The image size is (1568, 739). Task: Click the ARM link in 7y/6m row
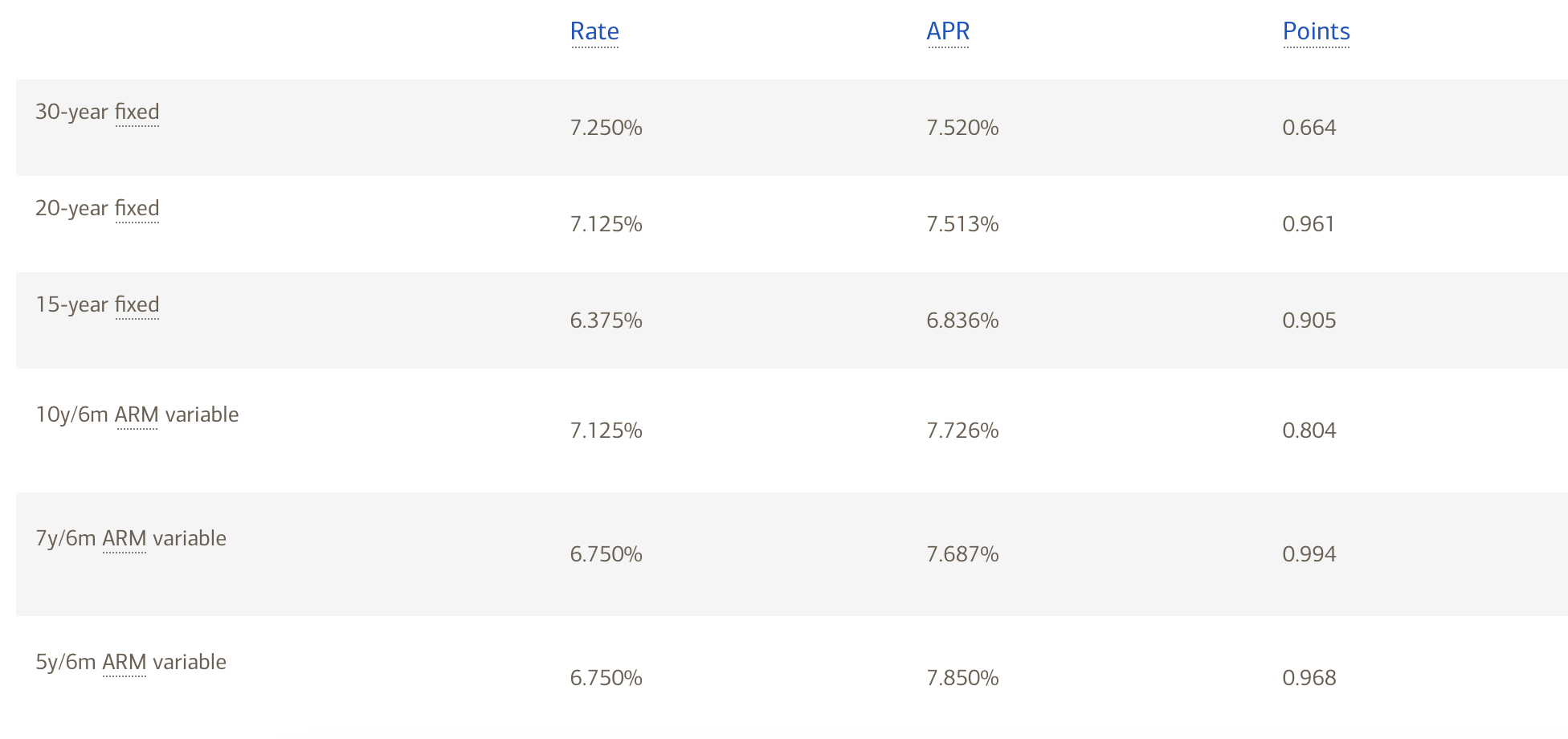125,538
